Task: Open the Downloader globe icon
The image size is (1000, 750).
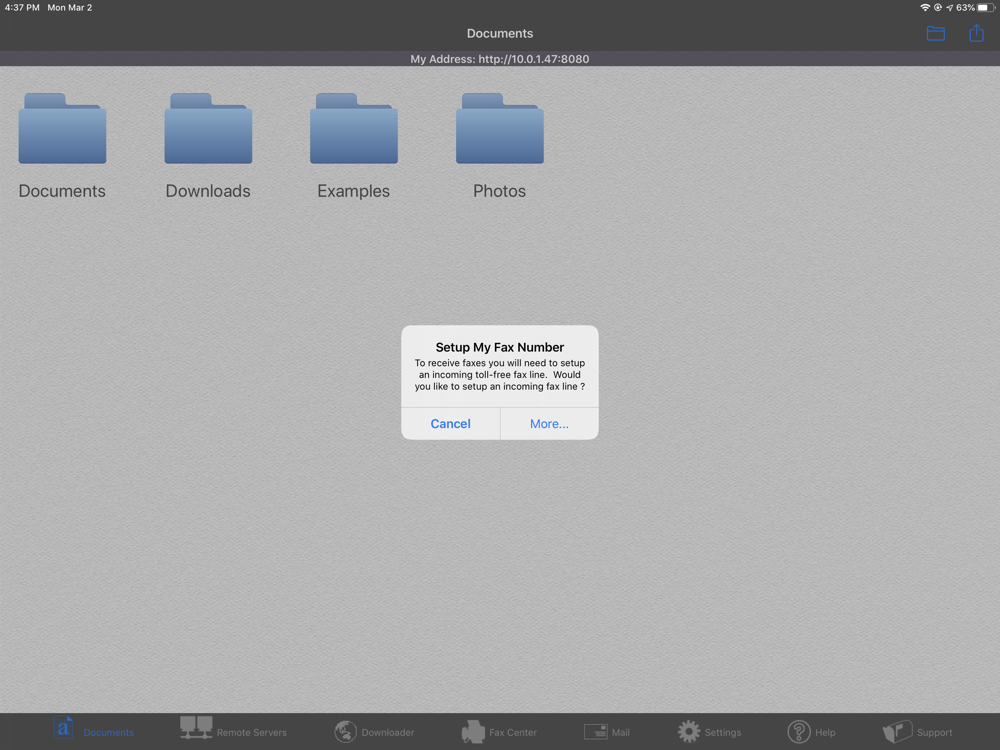Action: (x=345, y=732)
